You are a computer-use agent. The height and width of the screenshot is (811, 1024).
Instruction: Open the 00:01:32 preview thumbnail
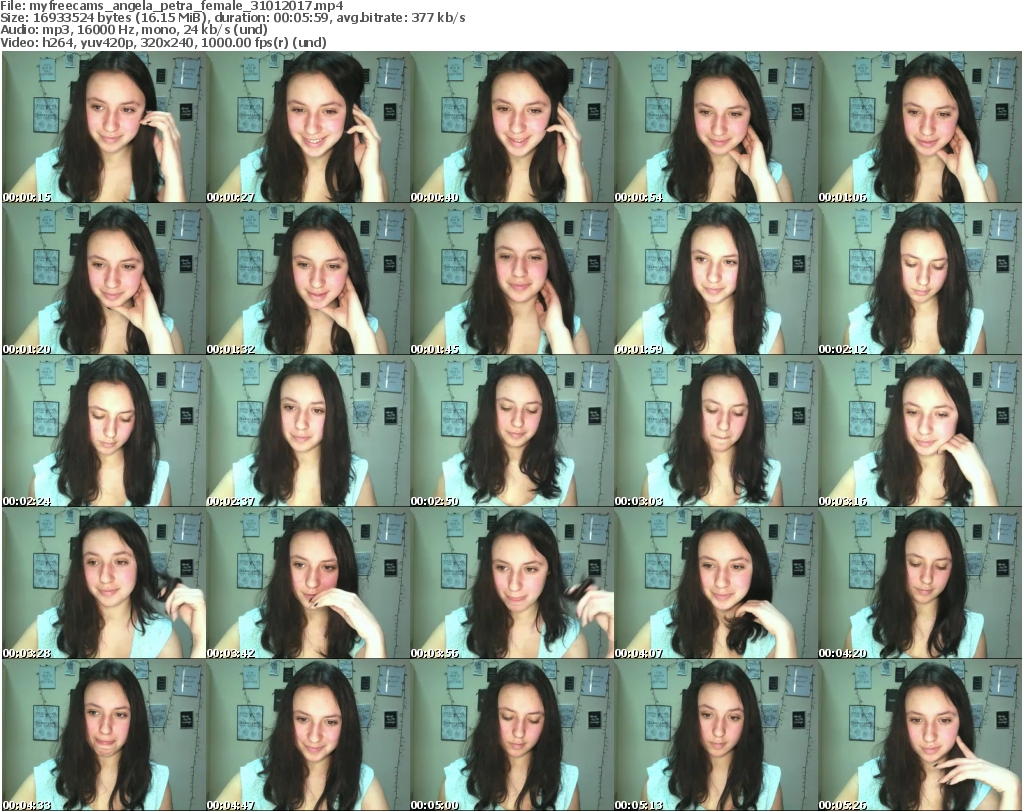(308, 279)
